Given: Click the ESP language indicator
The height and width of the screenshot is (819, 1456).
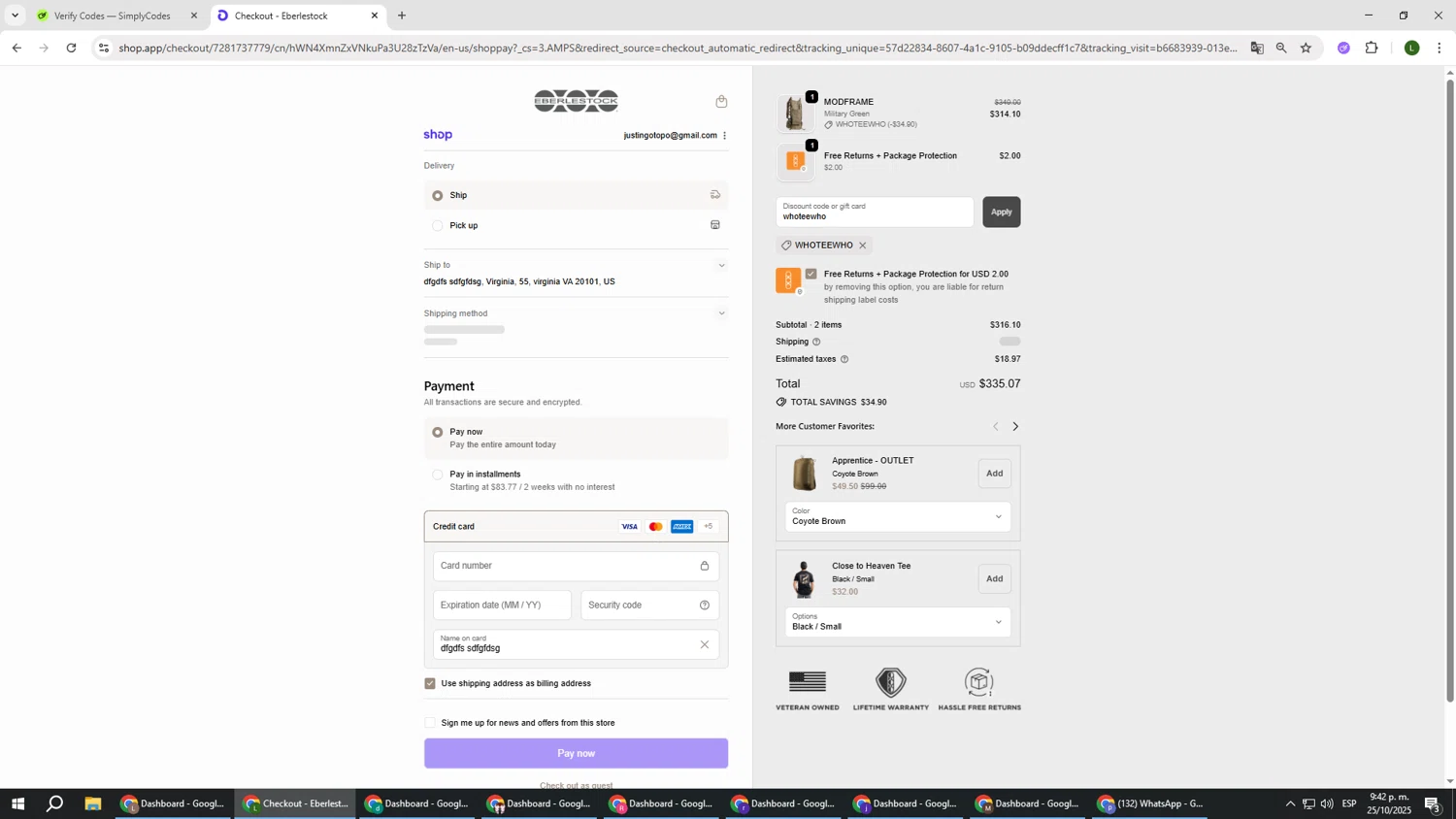Looking at the screenshot, I should pyautogui.click(x=1348, y=803).
